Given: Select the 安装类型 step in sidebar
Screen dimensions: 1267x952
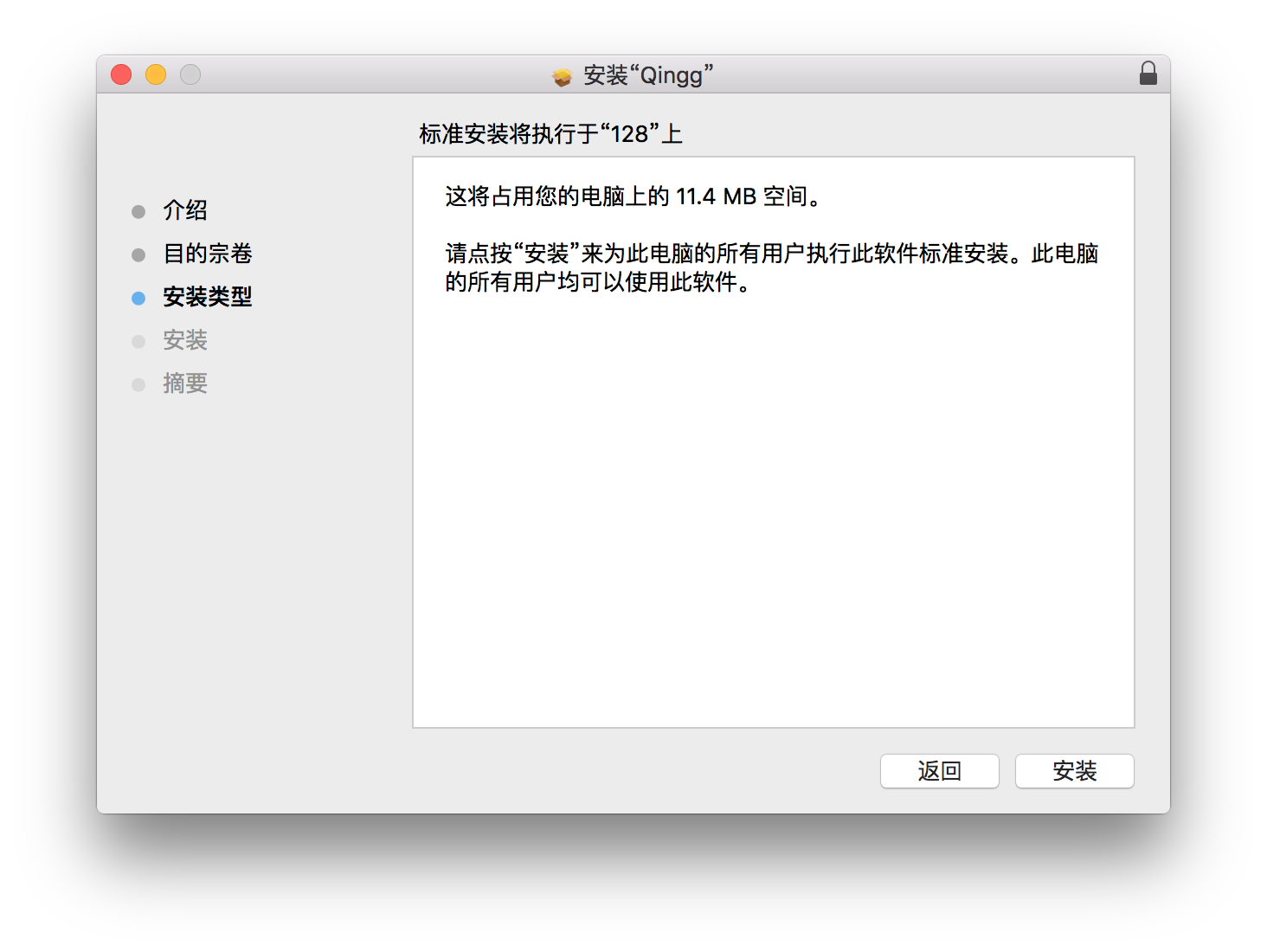Looking at the screenshot, I should click(208, 297).
